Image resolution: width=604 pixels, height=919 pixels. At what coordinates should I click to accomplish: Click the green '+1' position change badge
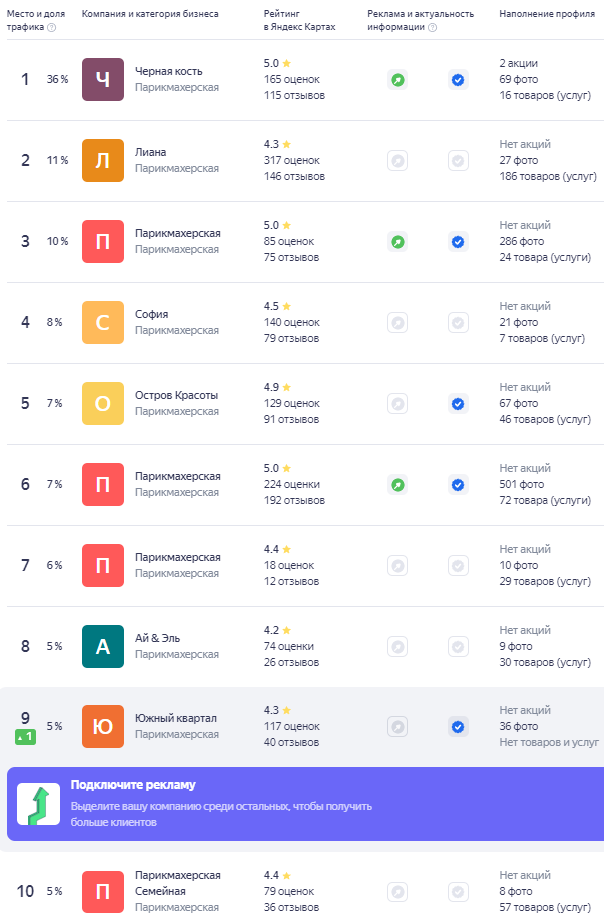[25, 737]
